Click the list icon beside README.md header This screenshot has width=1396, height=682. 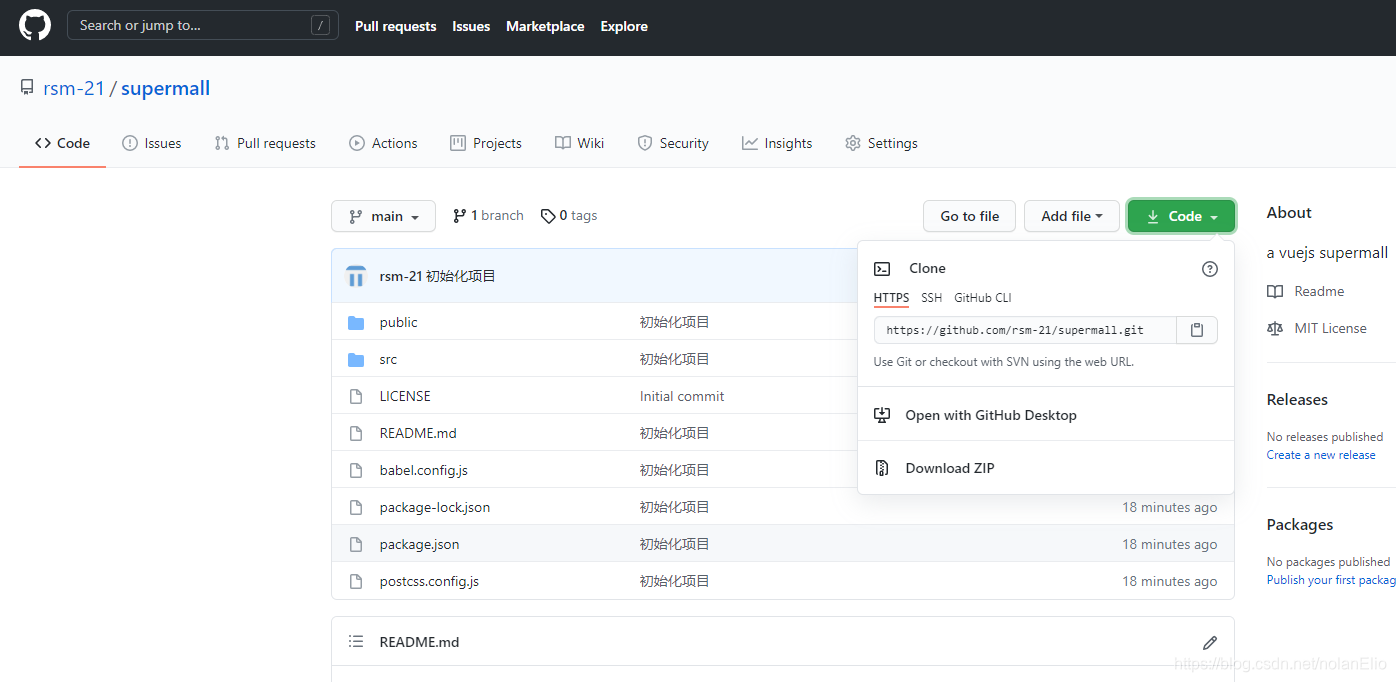click(356, 641)
